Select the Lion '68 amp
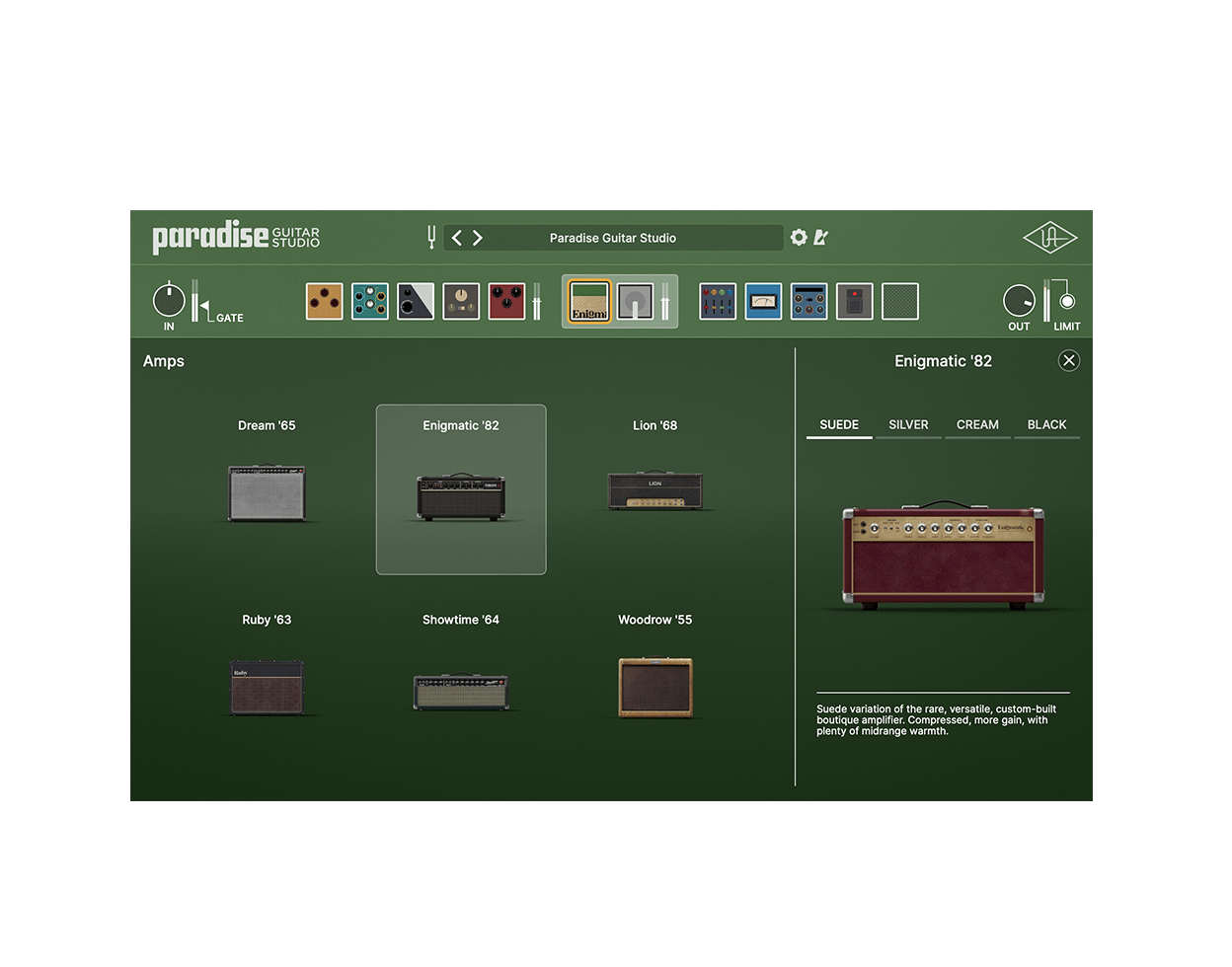This screenshot has height=967, width=1232. tap(654, 490)
